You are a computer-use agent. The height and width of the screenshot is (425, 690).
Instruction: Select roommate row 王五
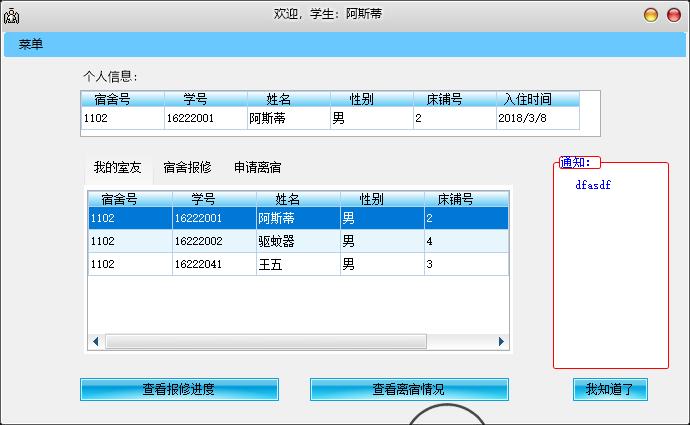[x=298, y=264]
